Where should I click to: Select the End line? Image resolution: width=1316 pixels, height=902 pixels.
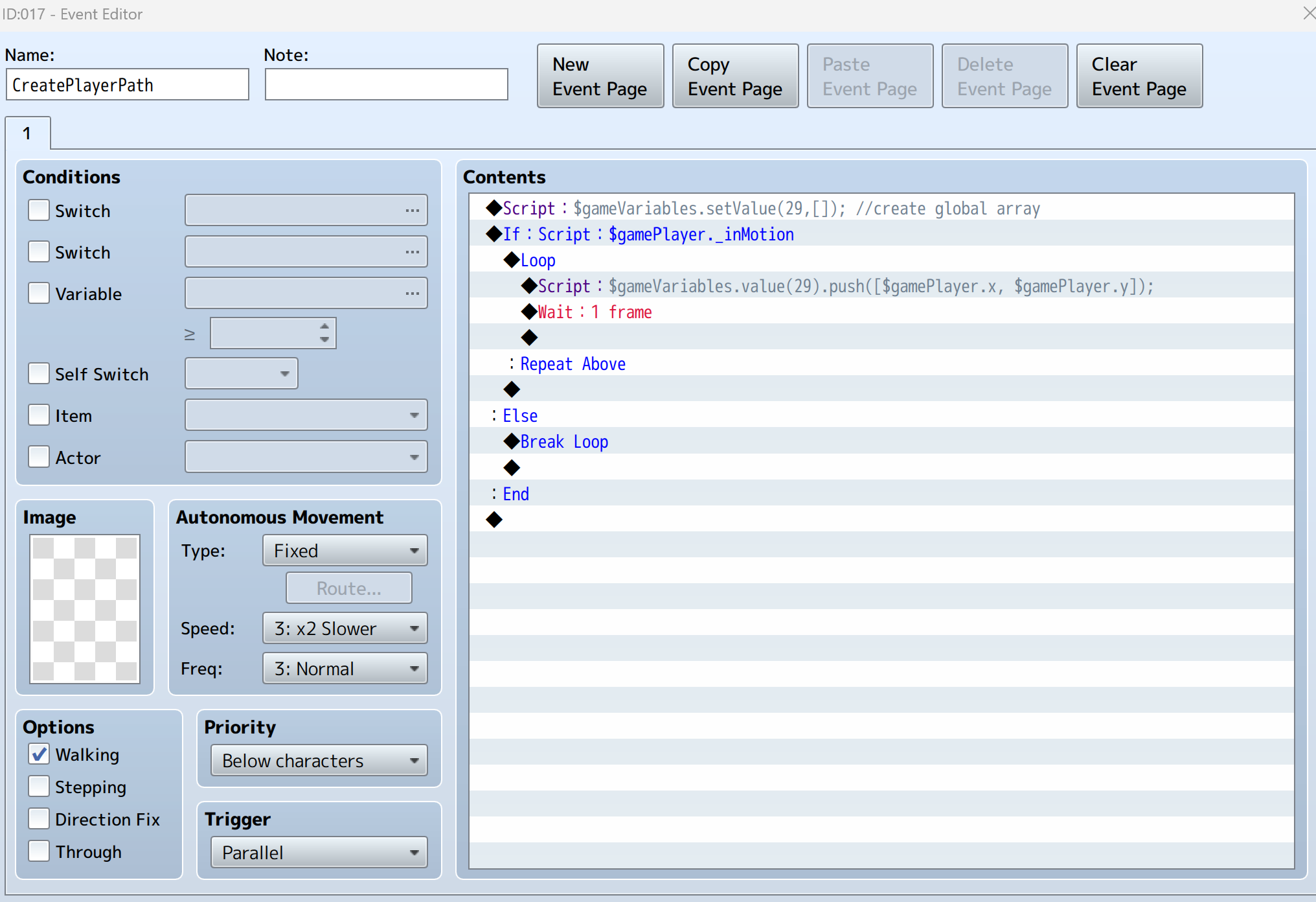click(881, 494)
